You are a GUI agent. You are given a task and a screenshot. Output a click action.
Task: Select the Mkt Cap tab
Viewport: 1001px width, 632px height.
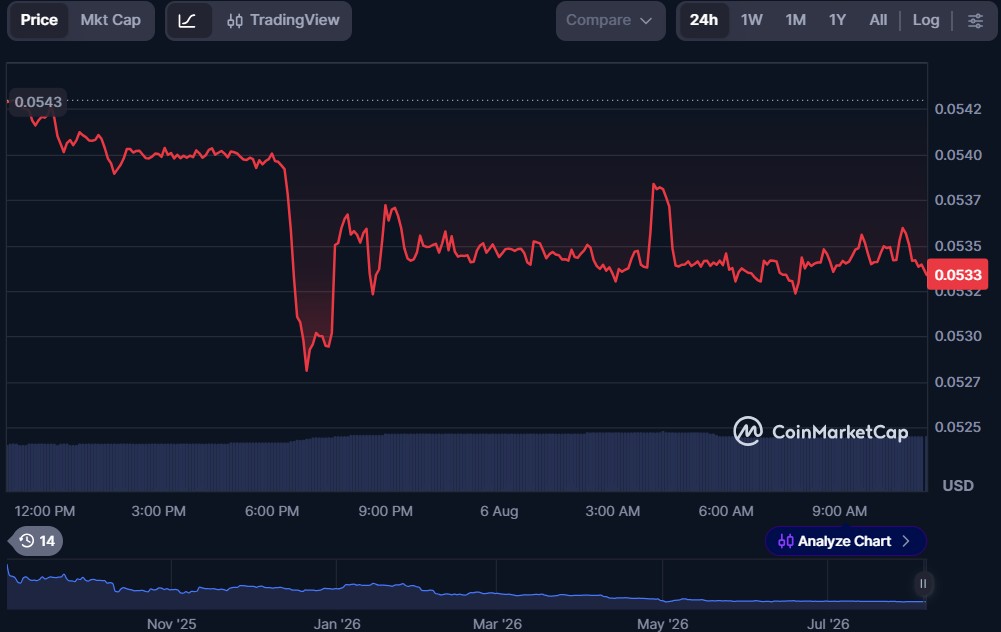point(110,20)
